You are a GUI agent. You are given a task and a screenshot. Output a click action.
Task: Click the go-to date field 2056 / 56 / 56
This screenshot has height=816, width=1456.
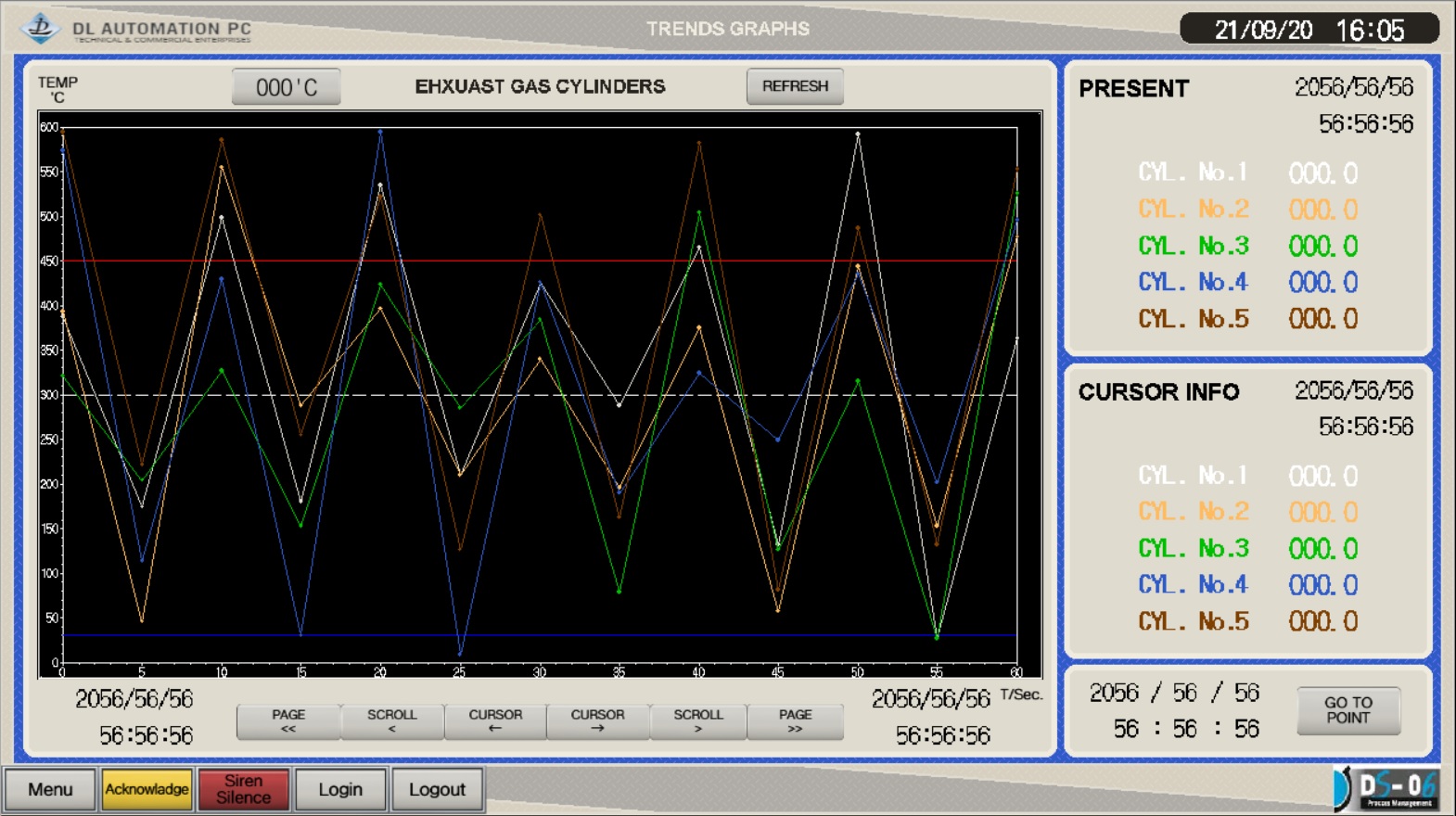coord(1174,693)
